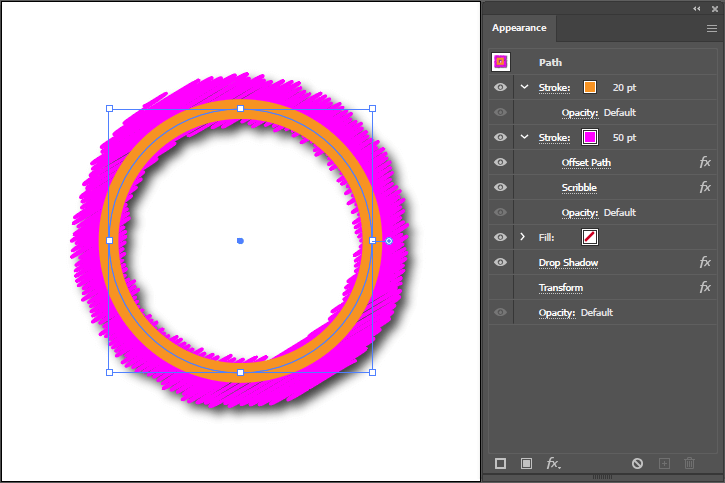The height and width of the screenshot is (483, 725).
Task: Open the Transform effect link
Action: pyautogui.click(x=560, y=288)
